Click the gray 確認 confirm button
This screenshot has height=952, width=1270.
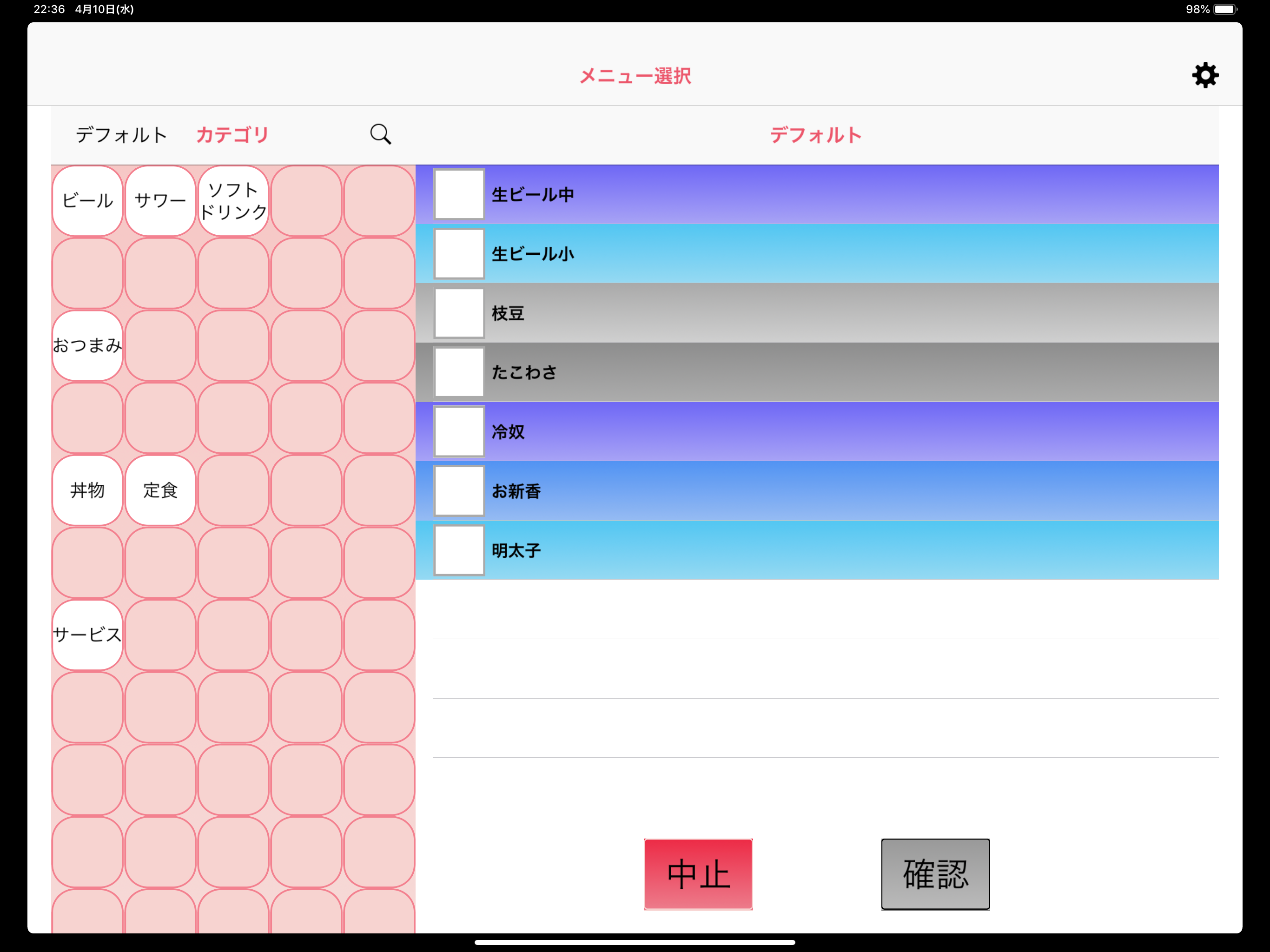935,874
